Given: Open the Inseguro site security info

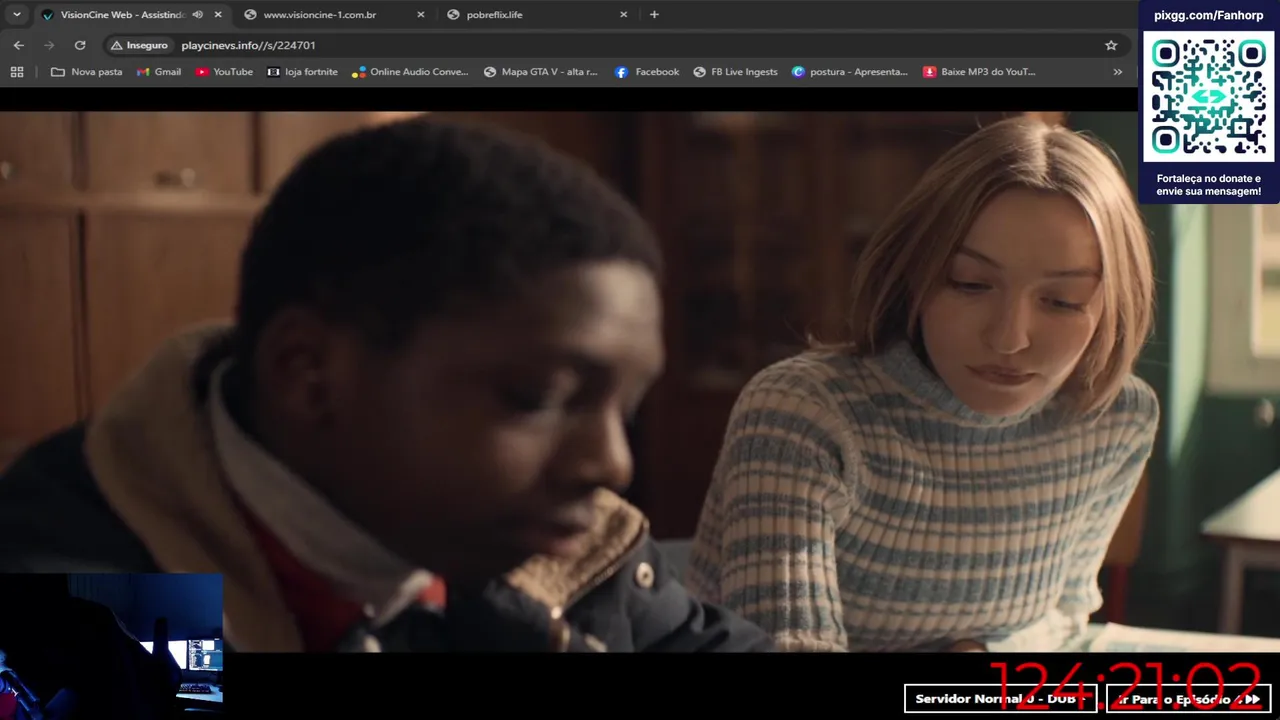Looking at the screenshot, I should tap(139, 45).
